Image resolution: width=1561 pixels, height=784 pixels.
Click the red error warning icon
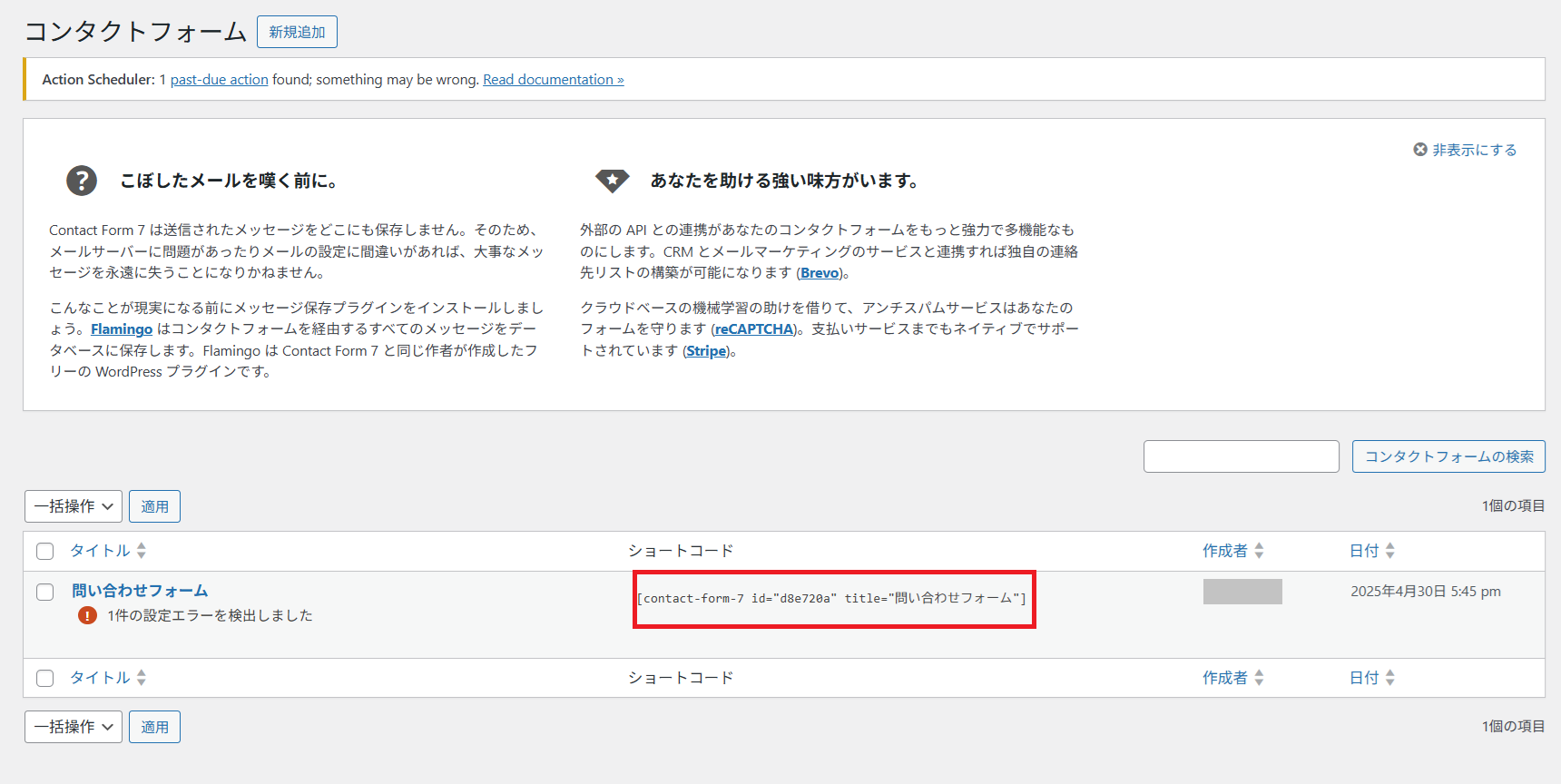point(87,615)
